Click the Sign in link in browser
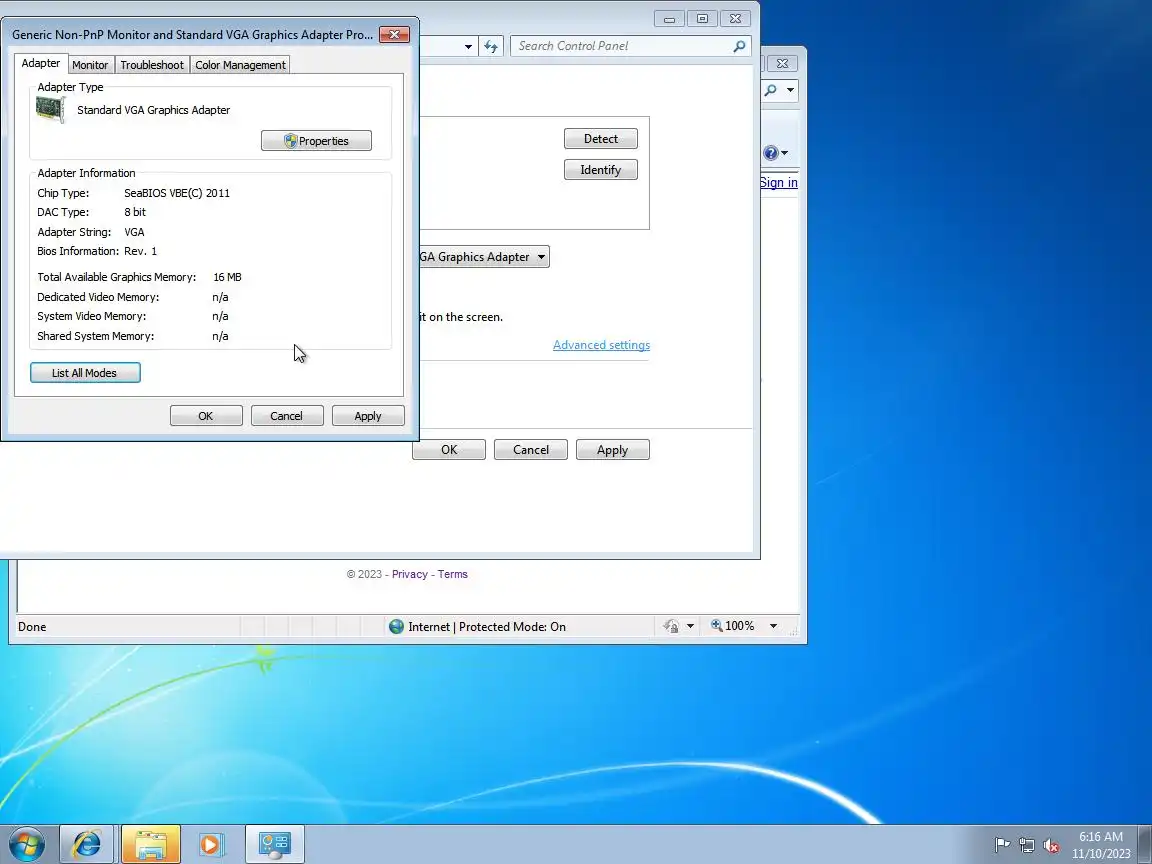This screenshot has height=864, width=1152. click(779, 182)
